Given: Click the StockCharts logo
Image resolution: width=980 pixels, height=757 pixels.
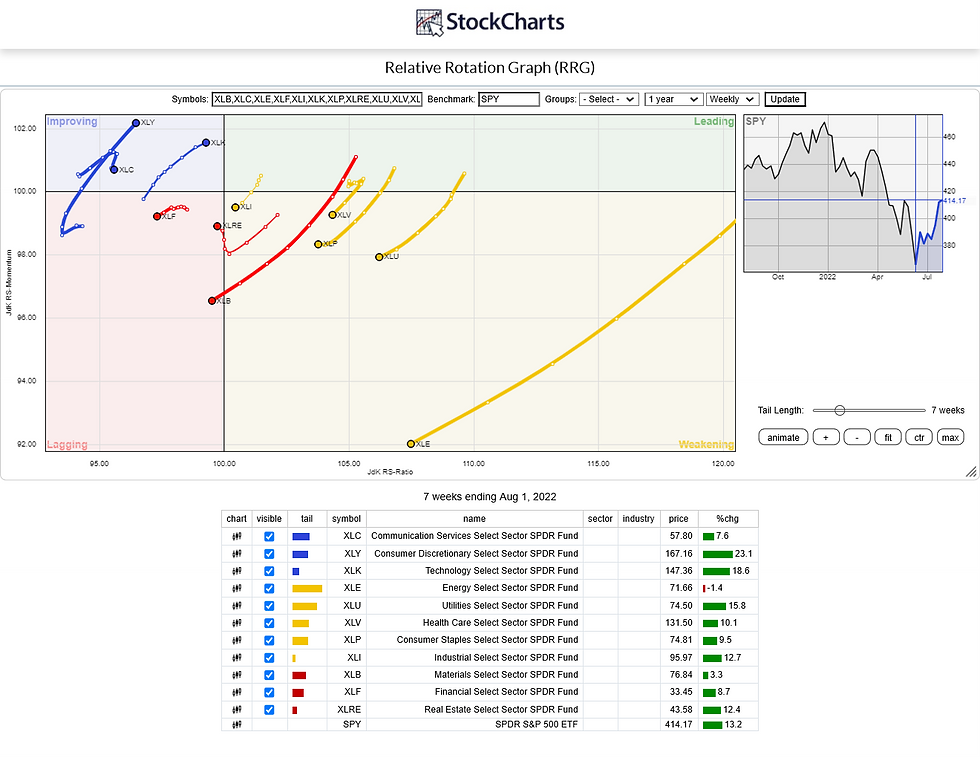Looking at the screenshot, I should click(490, 23).
